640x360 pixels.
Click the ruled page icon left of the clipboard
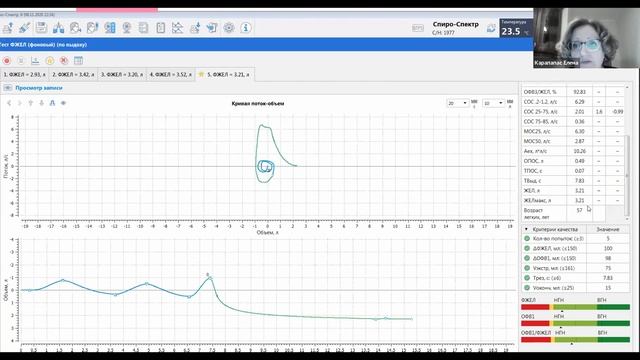click(144, 28)
